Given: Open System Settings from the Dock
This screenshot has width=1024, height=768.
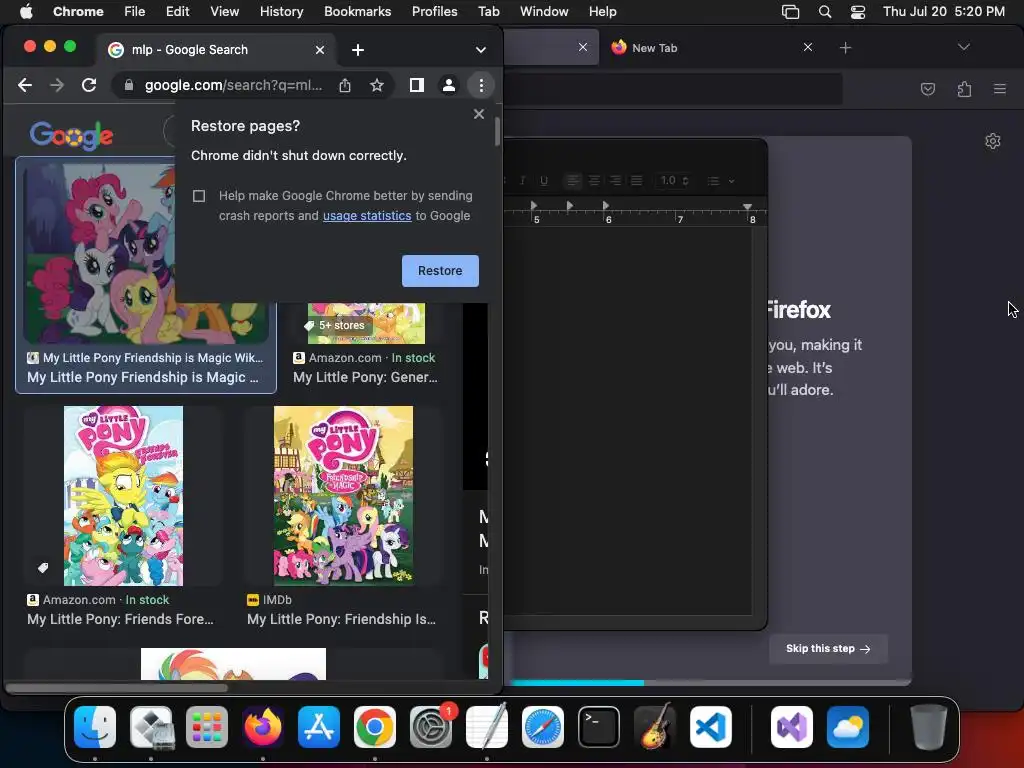Looking at the screenshot, I should 431,727.
